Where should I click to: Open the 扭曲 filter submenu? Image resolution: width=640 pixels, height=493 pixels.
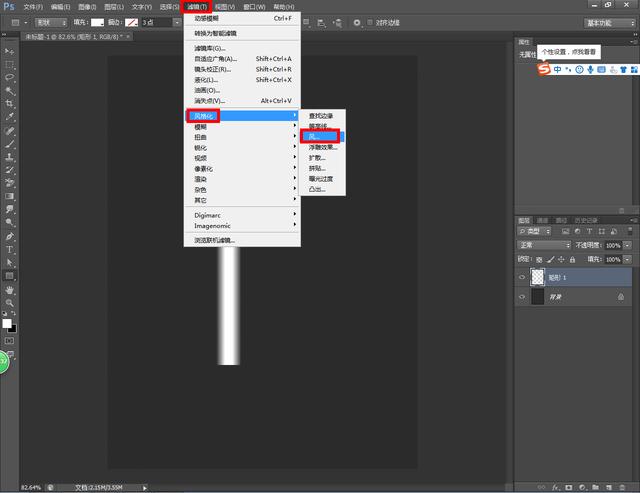pos(242,137)
